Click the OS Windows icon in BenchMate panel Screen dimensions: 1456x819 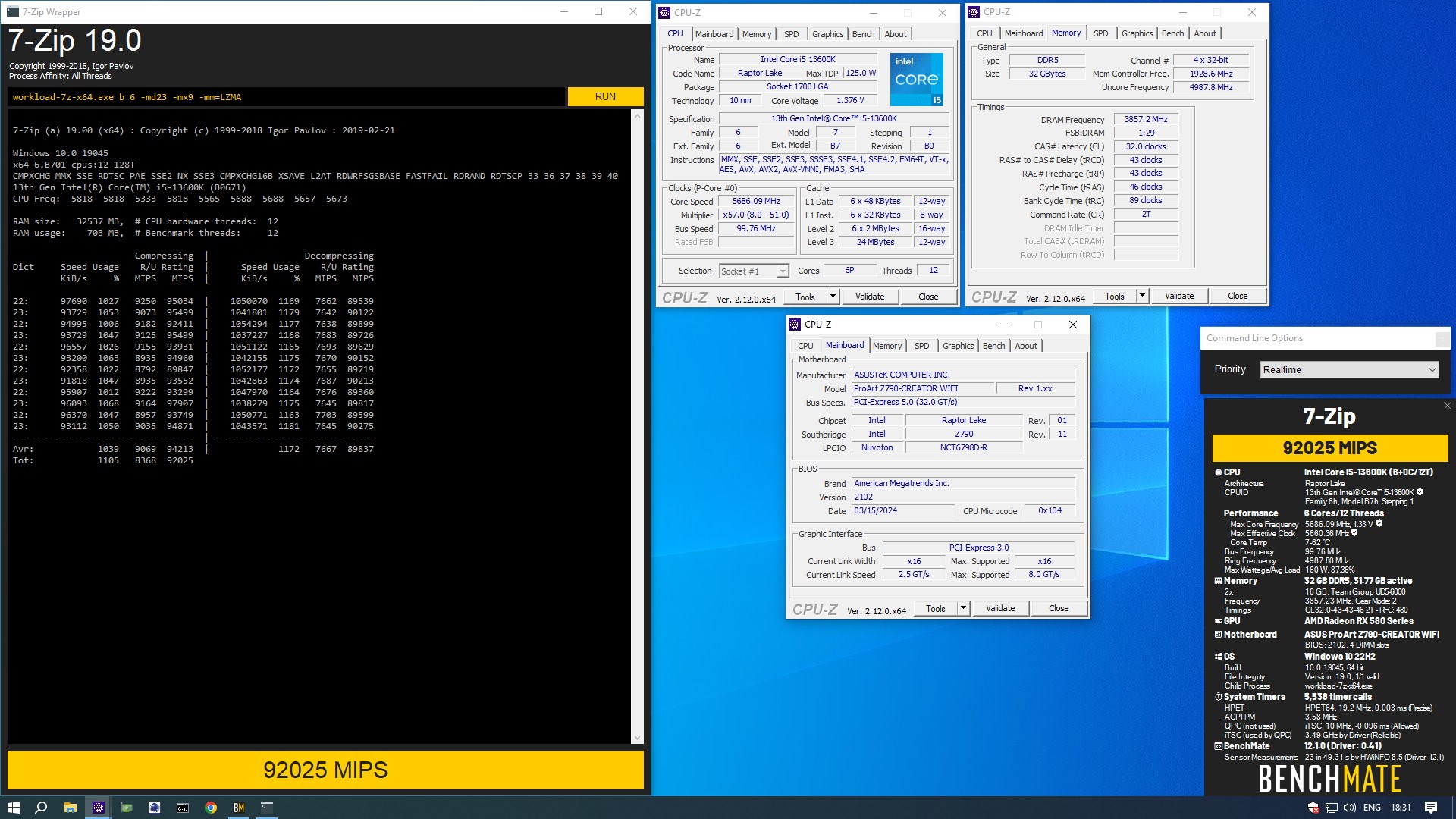[x=1219, y=657]
